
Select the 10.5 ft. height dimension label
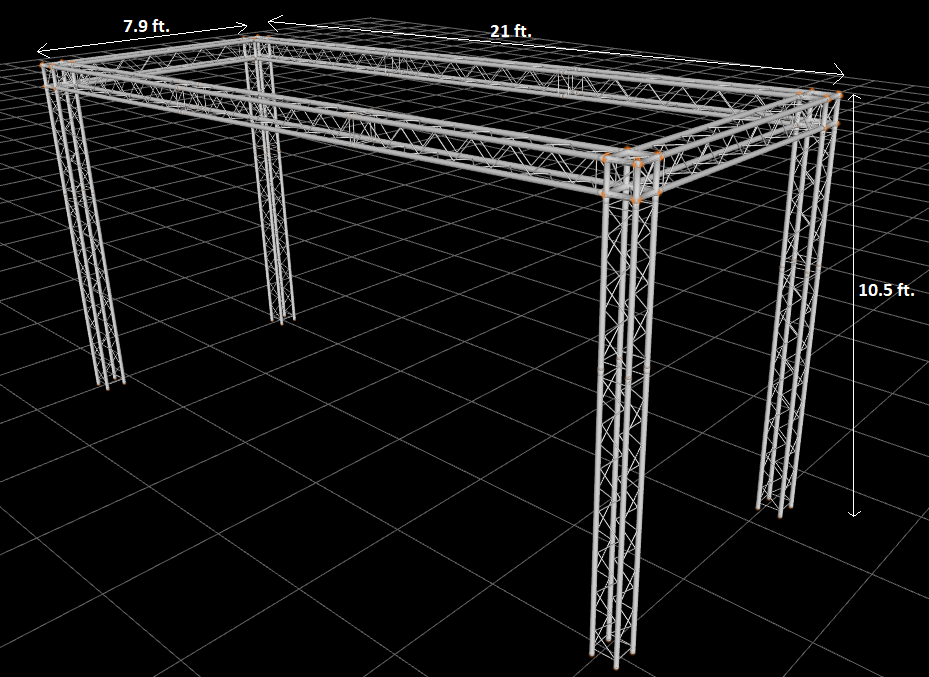pos(886,290)
